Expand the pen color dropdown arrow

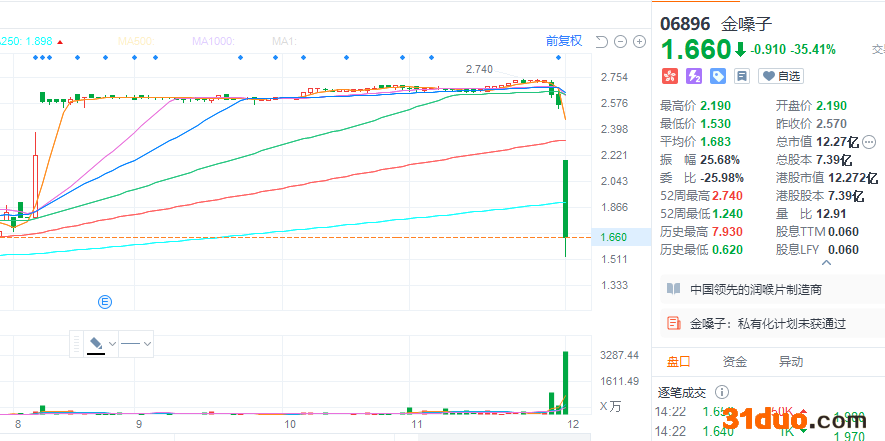[x=112, y=344]
